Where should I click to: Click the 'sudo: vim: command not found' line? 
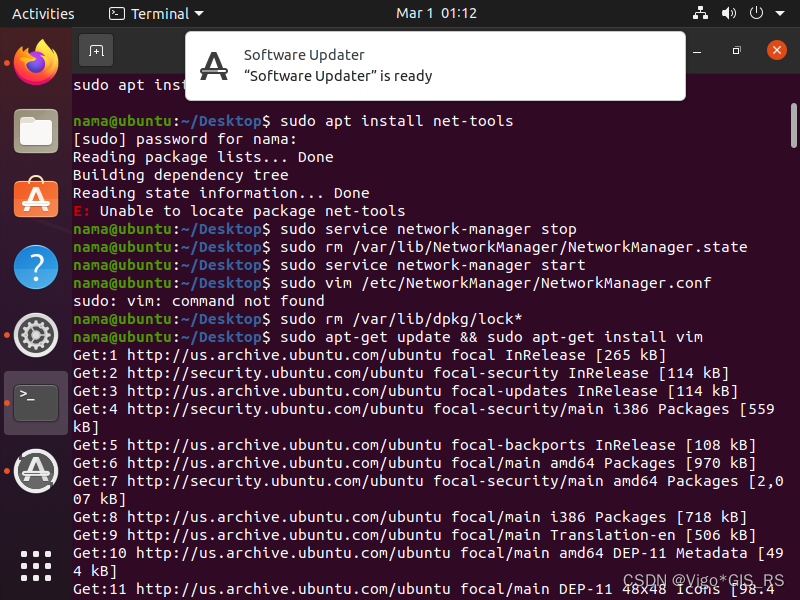(x=198, y=301)
